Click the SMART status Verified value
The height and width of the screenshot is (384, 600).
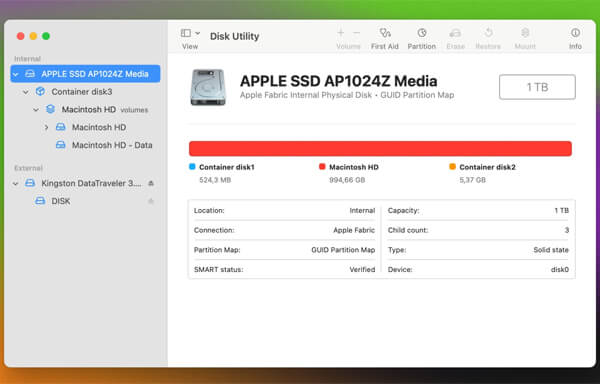coord(362,269)
